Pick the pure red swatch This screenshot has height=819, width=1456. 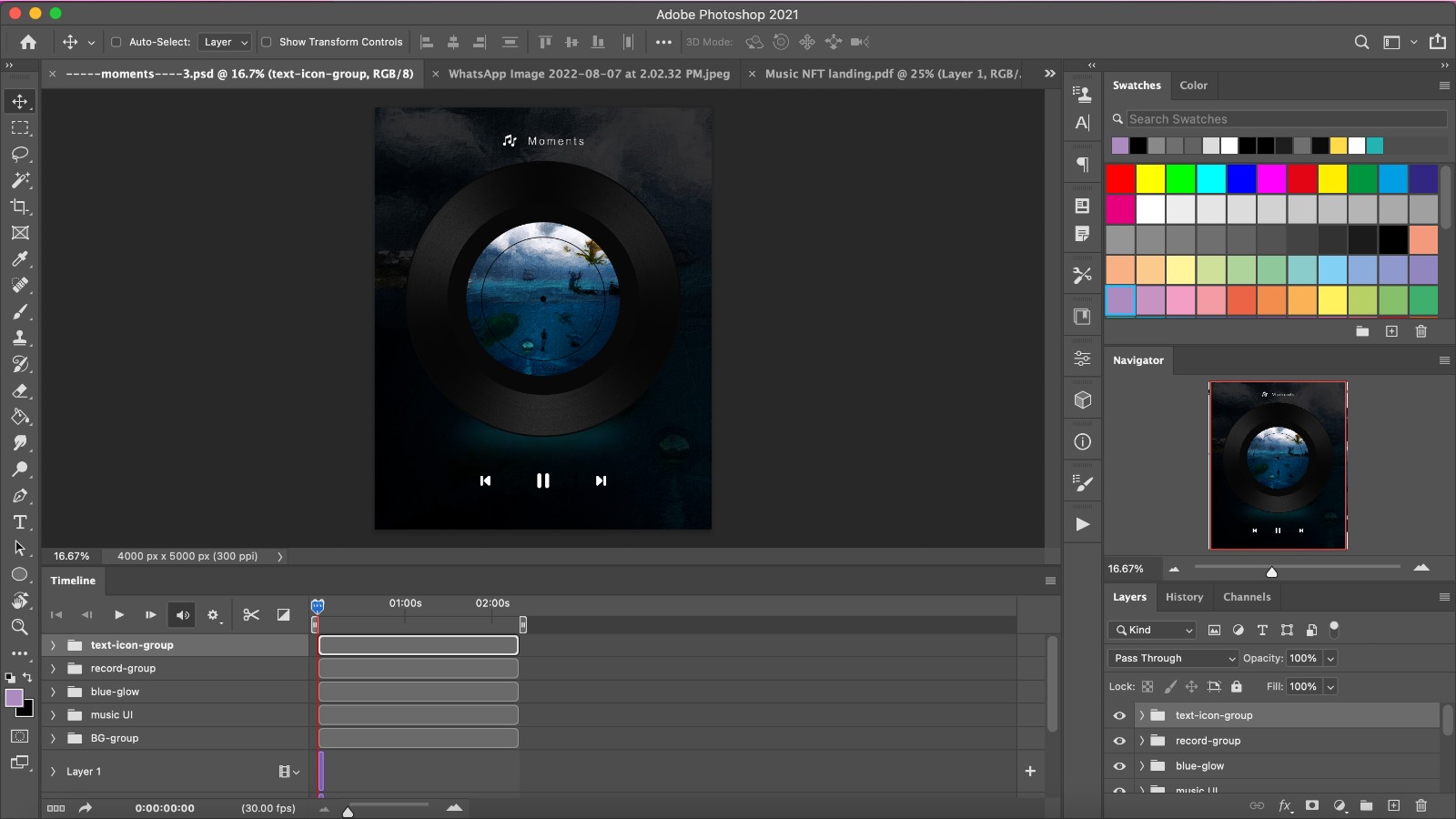pos(1120,179)
